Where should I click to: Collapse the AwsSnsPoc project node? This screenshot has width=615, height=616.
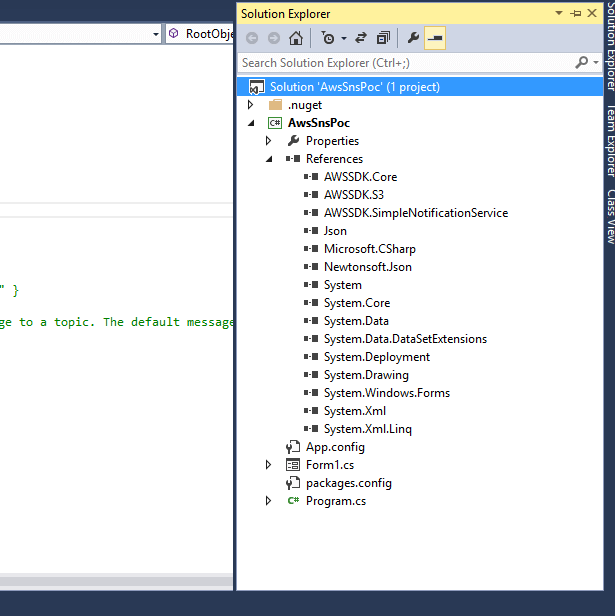pos(251,123)
